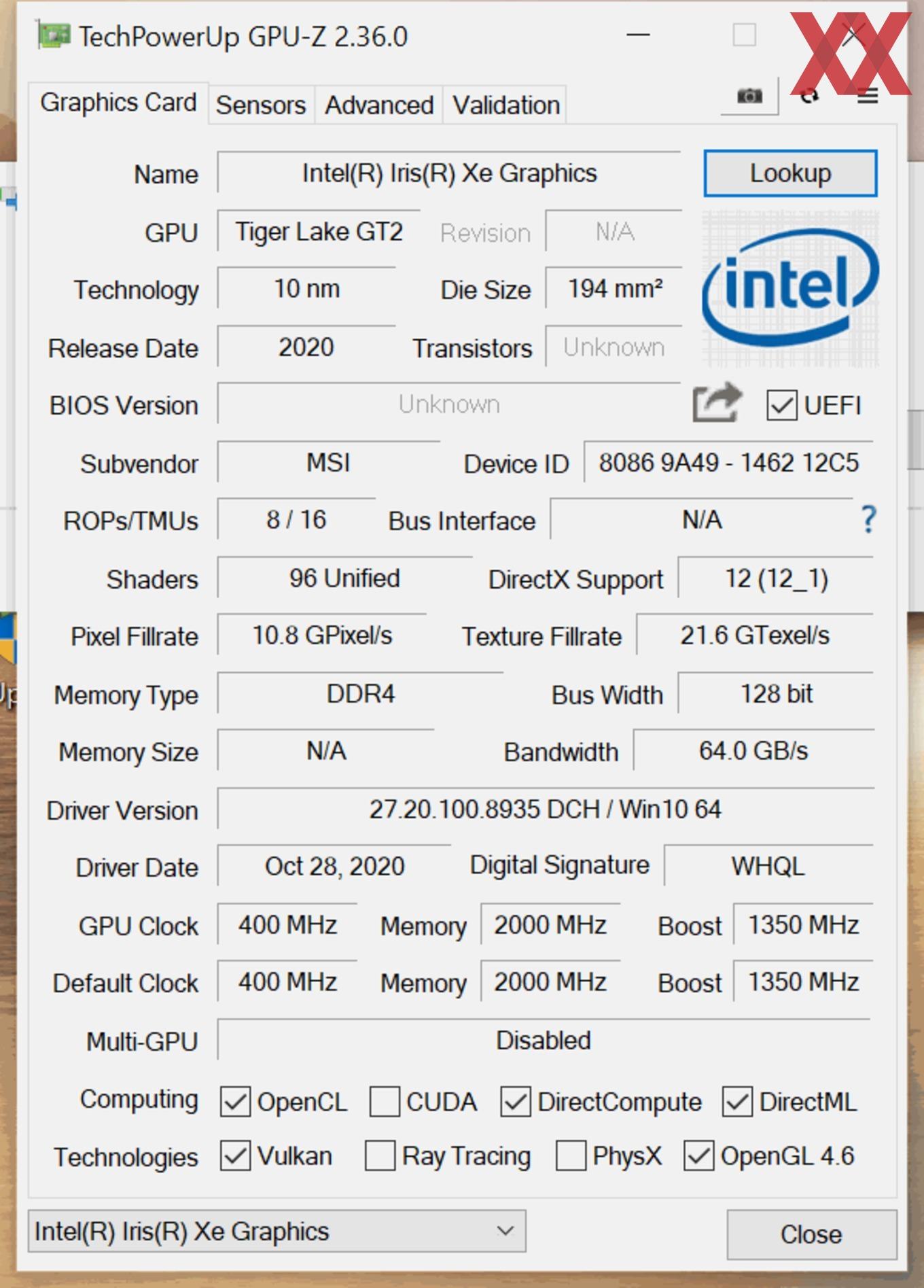Screen dimensions: 924x1288
Task: Toggle the DirectML checkbox
Action: (737, 1102)
